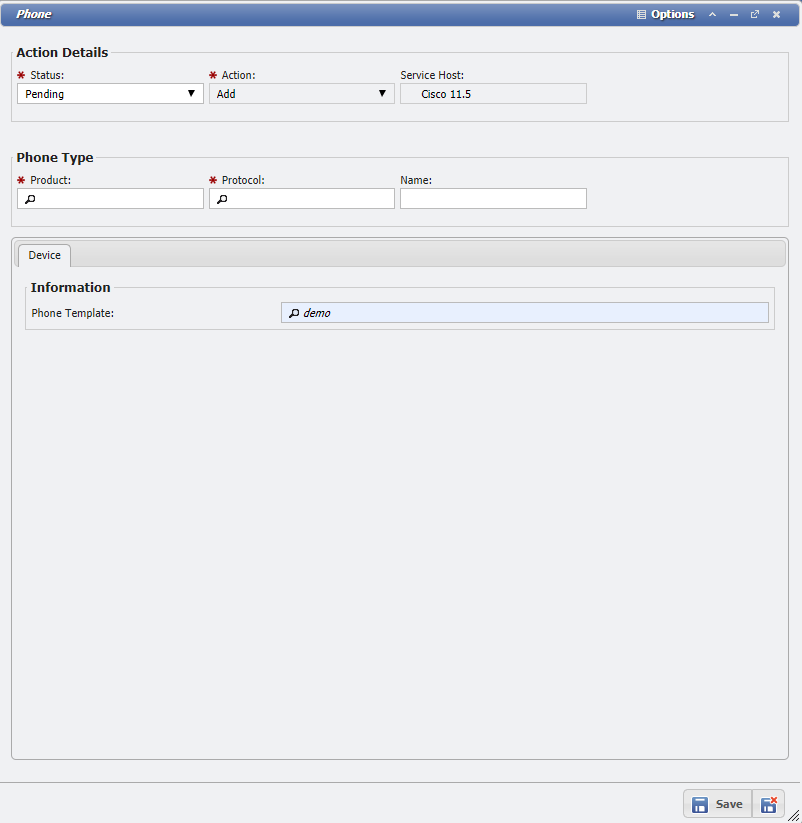Image resolution: width=802 pixels, height=823 pixels.
Task: Click the magnifier icon in the Product field
Action: click(30, 200)
